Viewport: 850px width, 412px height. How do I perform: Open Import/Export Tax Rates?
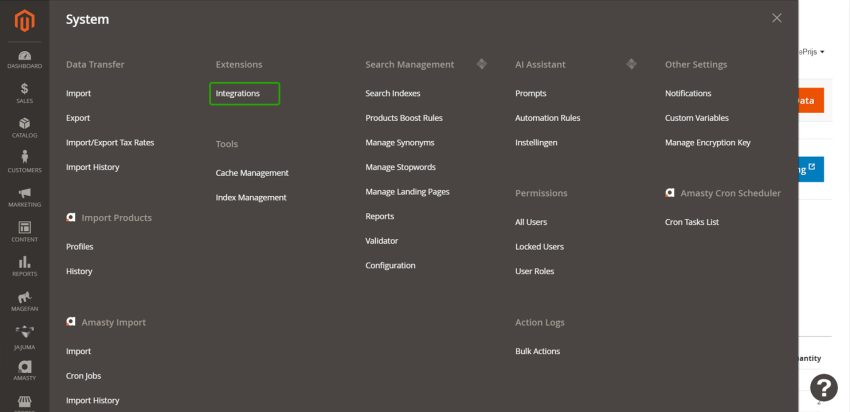(110, 143)
